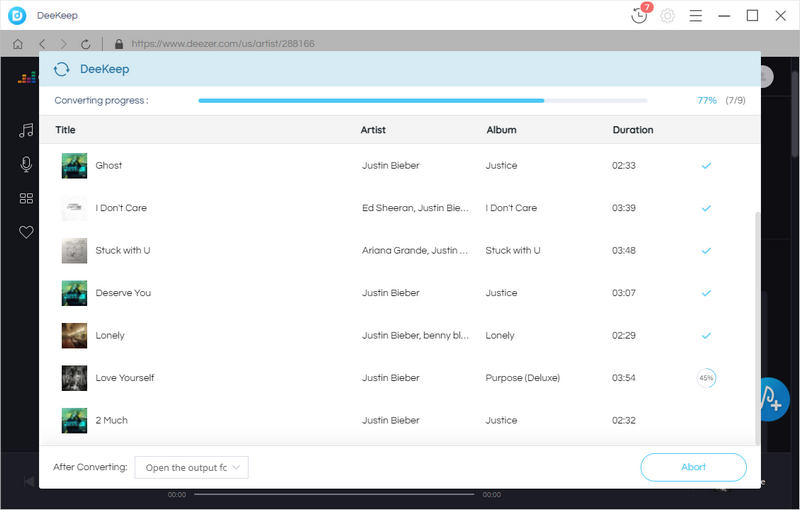This screenshot has height=510, width=800.
Task: Select the Deserve You cover thumbnail
Action: pyautogui.click(x=74, y=293)
